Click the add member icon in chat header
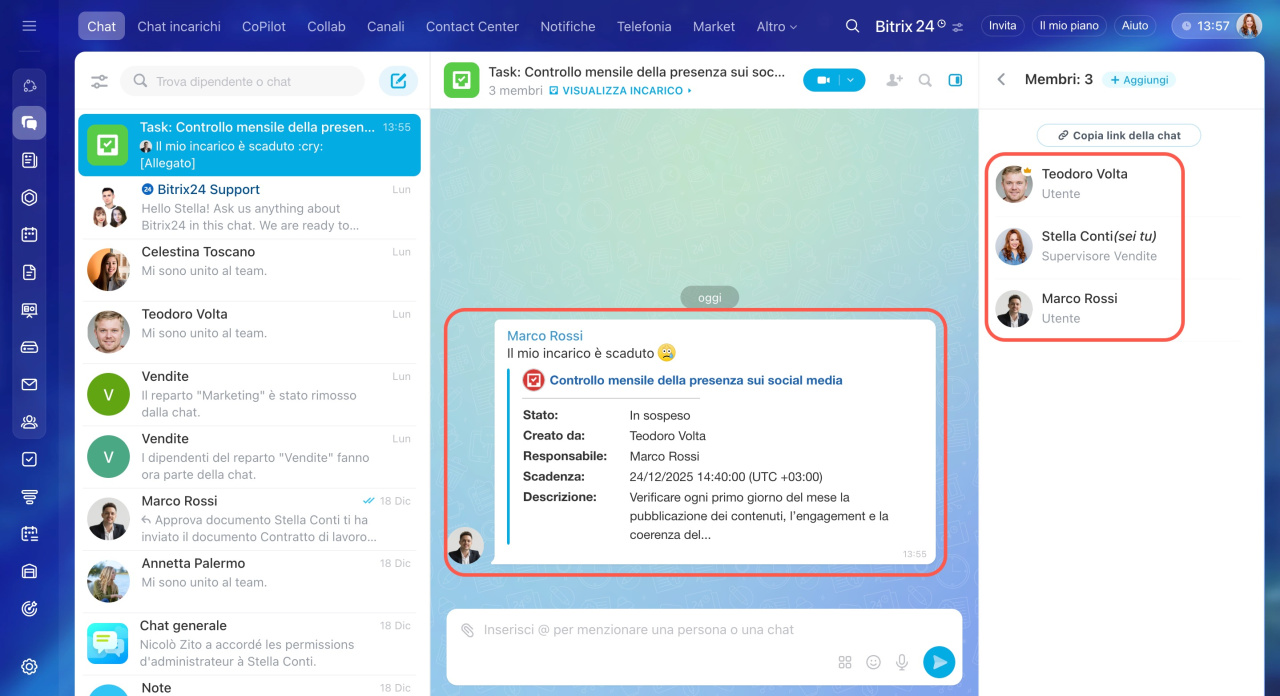This screenshot has height=696, width=1280. (894, 80)
